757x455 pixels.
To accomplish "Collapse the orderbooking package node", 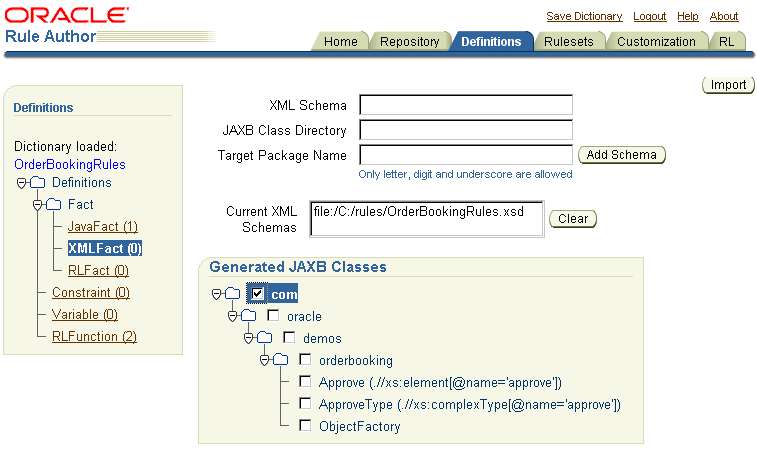I will coord(264,360).
